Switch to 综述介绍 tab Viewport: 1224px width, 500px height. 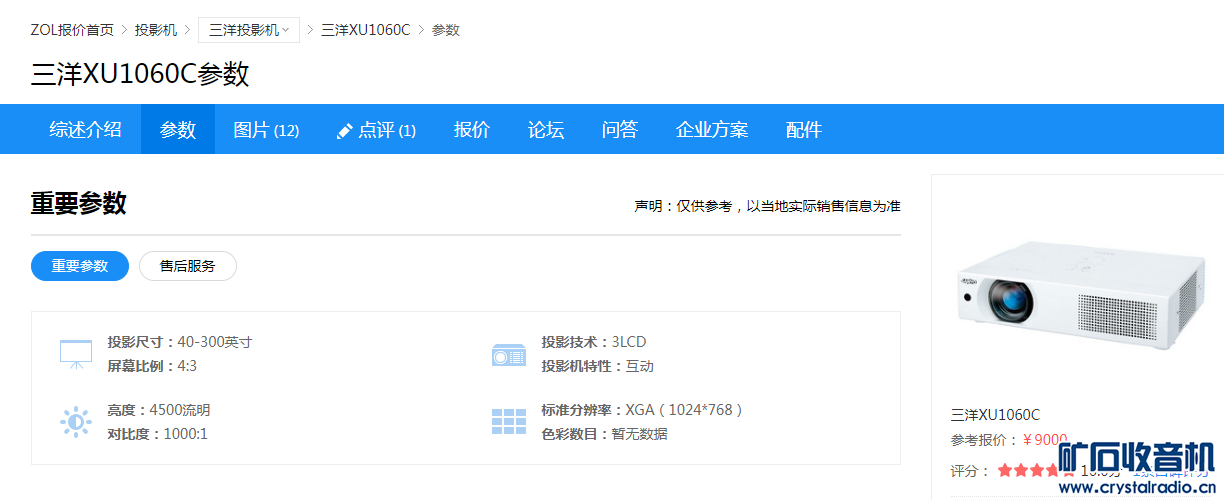(x=86, y=129)
